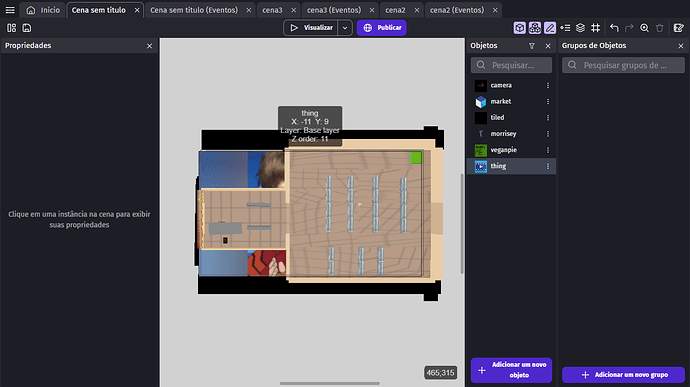The height and width of the screenshot is (387, 690).
Task: Click Adicionar um novo objeto button
Action: click(511, 370)
